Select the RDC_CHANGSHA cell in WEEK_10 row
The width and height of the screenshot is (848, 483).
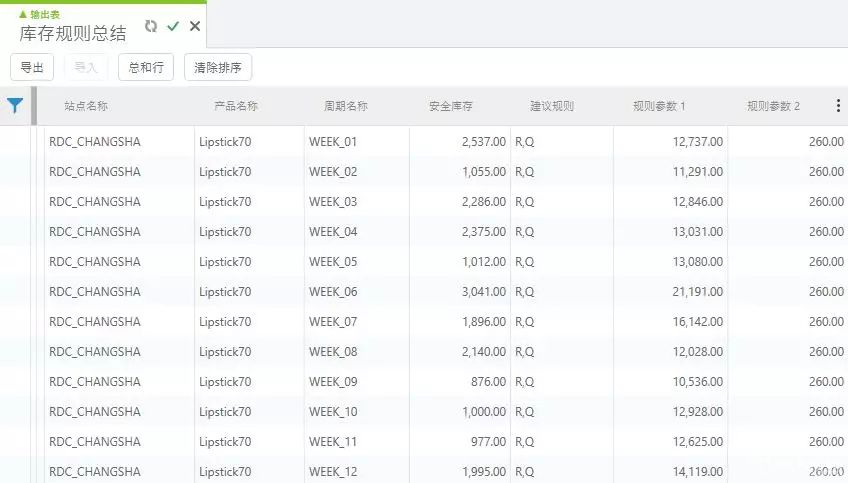click(x=95, y=412)
